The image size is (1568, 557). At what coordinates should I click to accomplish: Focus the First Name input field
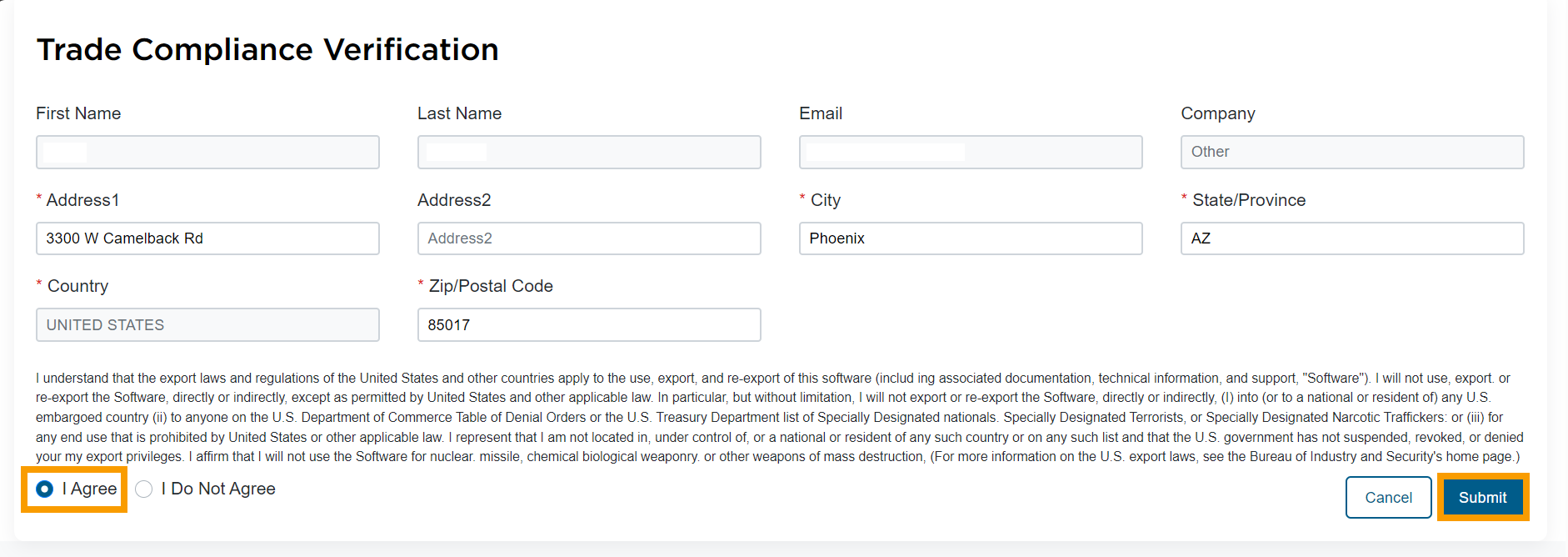point(207,152)
